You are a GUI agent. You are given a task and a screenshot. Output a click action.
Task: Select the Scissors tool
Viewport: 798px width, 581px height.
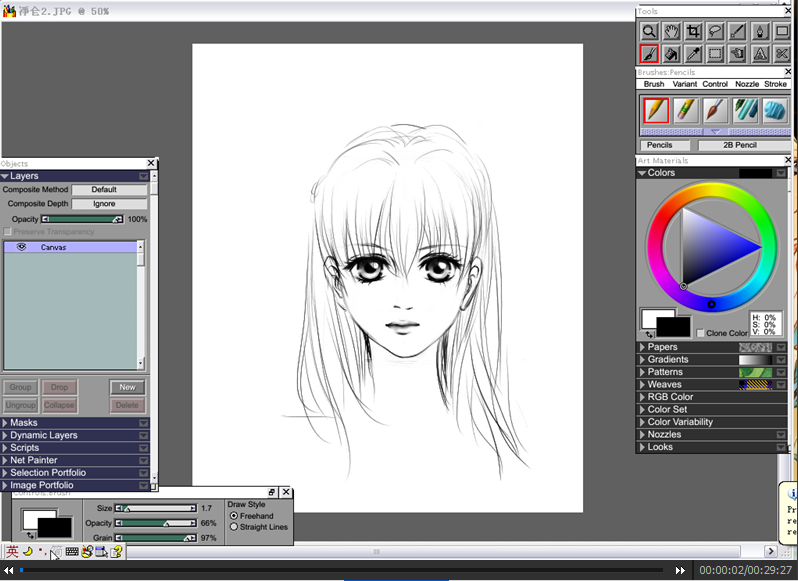[x=782, y=54]
